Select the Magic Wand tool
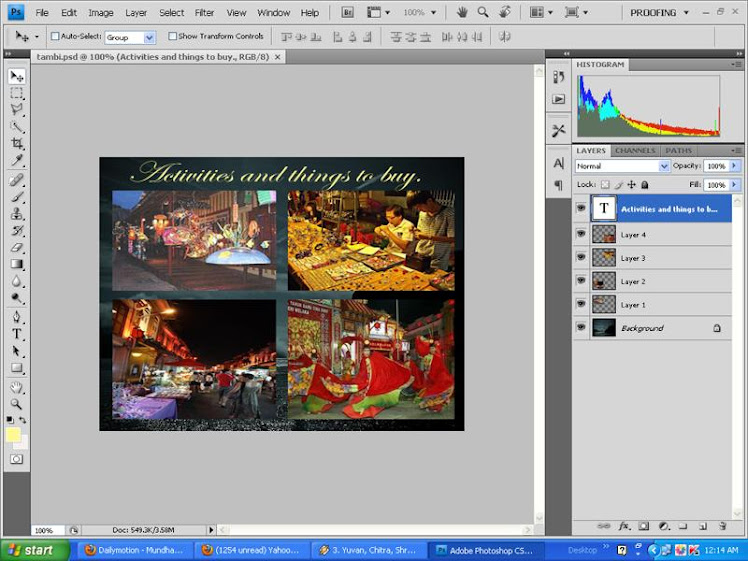 17,126
